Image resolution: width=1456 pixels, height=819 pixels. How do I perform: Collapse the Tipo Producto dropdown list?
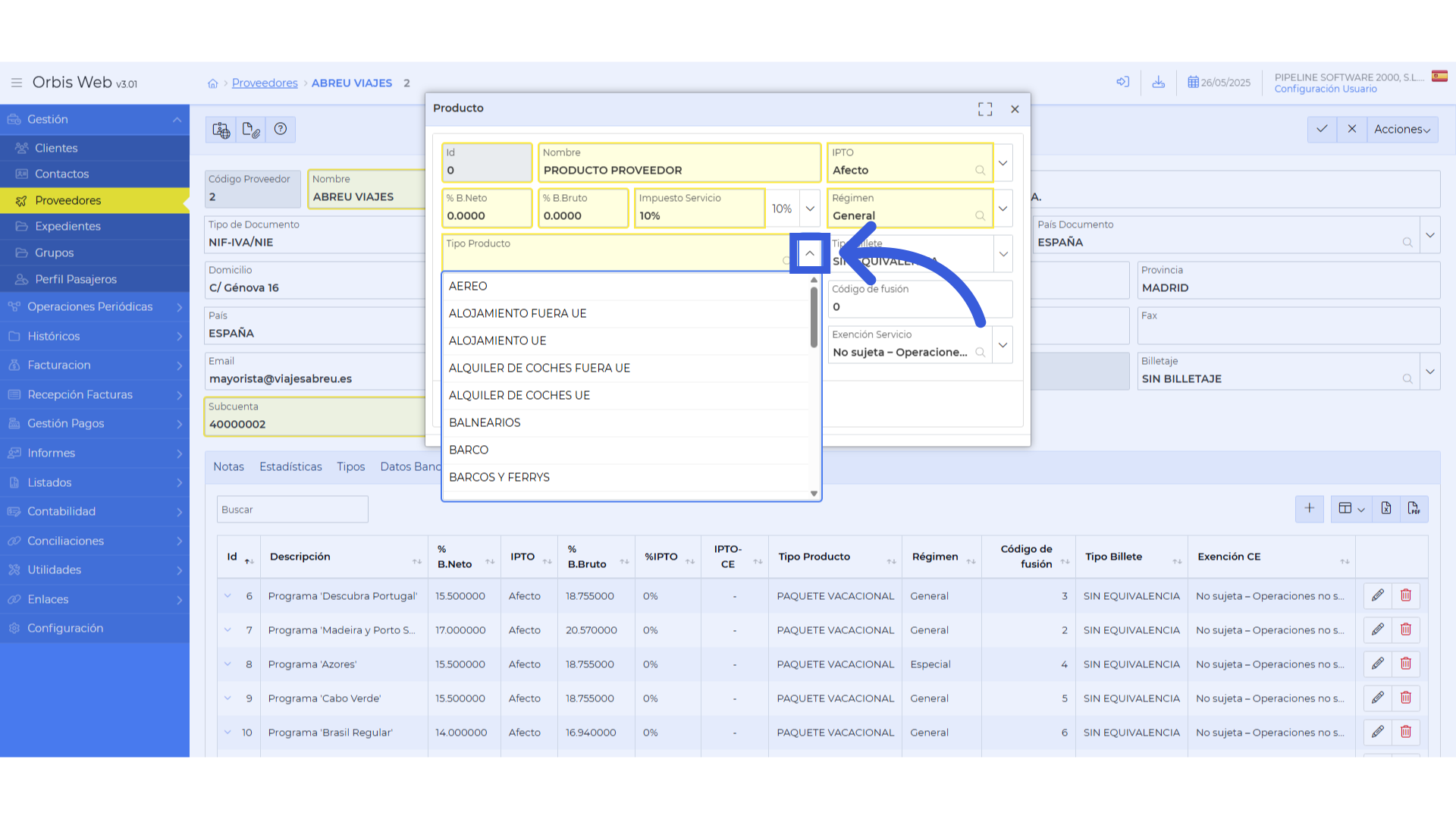pos(810,253)
